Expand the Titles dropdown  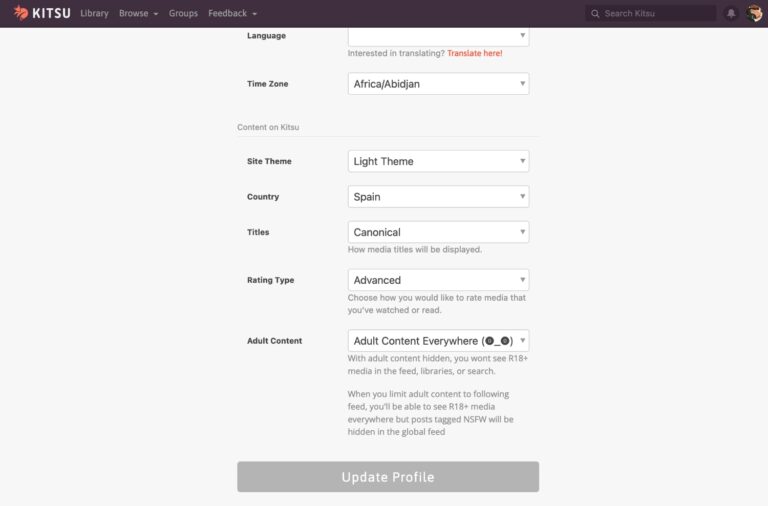click(438, 232)
